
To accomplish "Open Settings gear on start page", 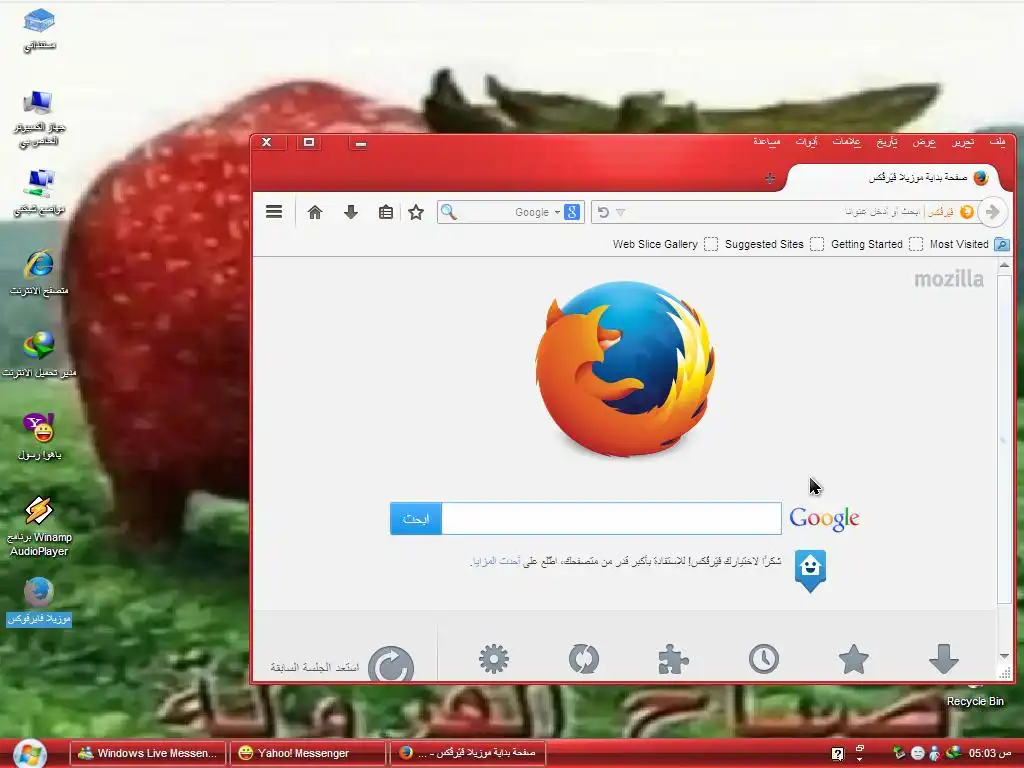I will coord(494,658).
